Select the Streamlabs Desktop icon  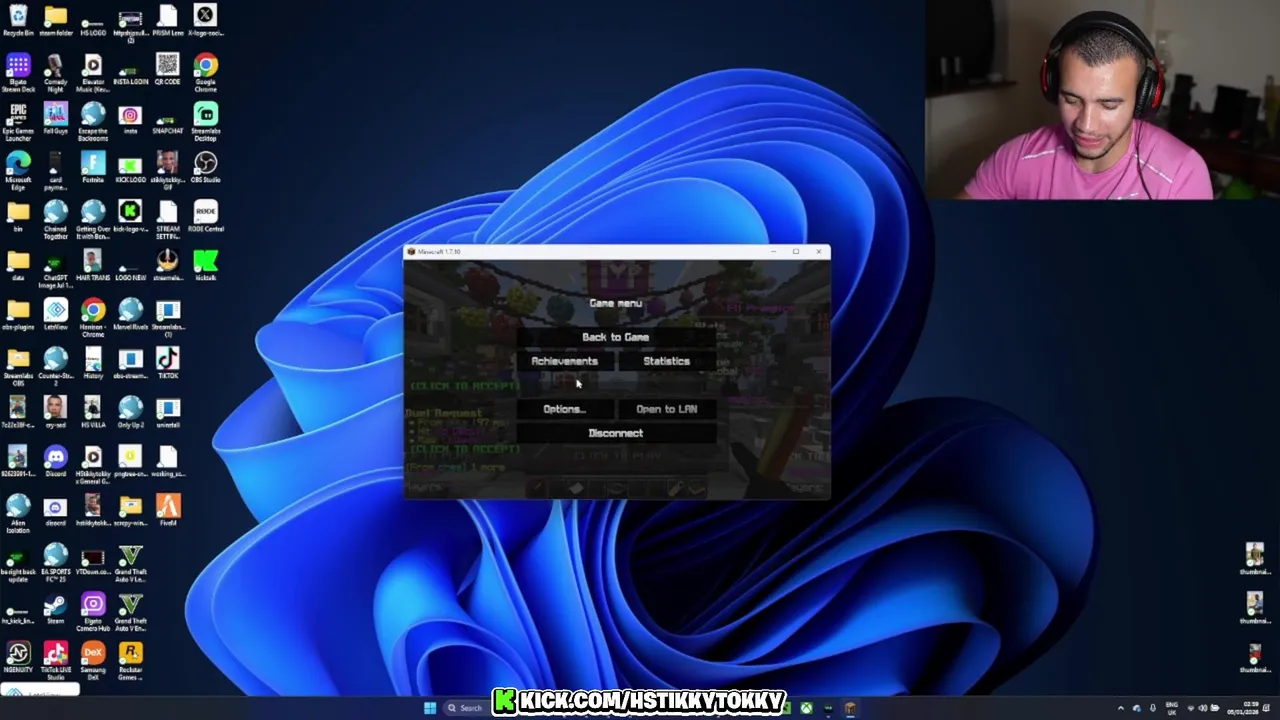tap(205, 122)
